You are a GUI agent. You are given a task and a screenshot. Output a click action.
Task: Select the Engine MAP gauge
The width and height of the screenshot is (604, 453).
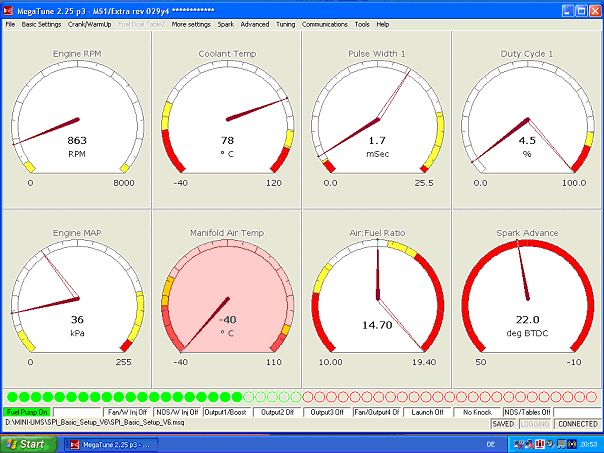pyautogui.click(x=77, y=298)
